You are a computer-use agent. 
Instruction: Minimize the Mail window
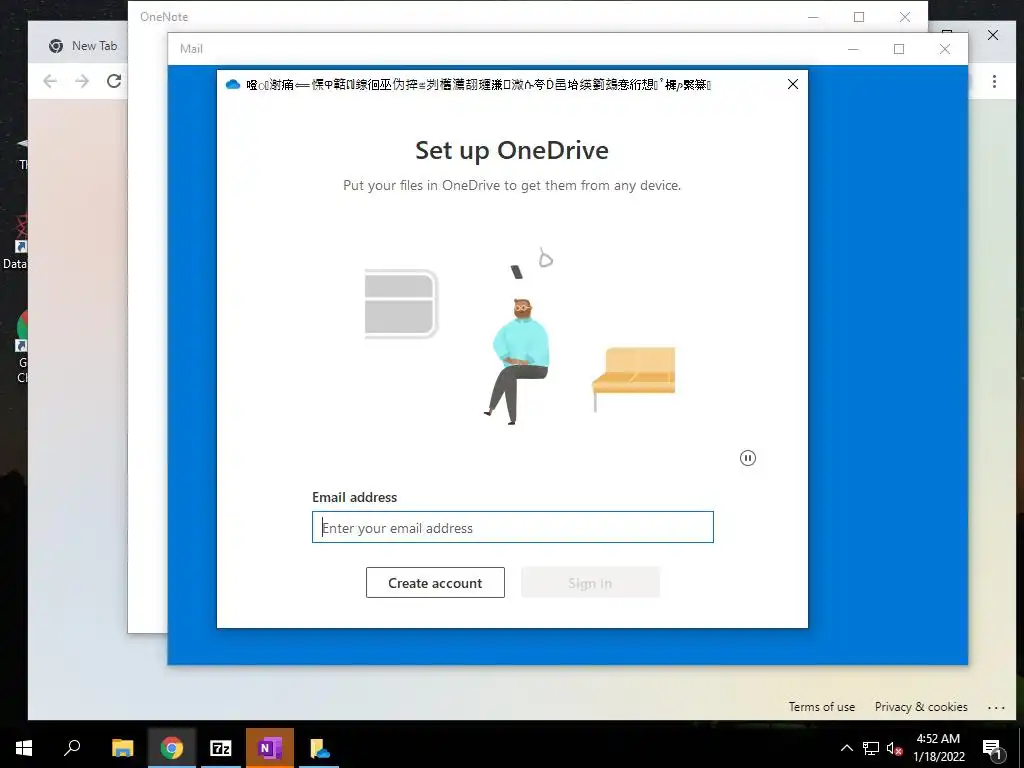click(853, 49)
